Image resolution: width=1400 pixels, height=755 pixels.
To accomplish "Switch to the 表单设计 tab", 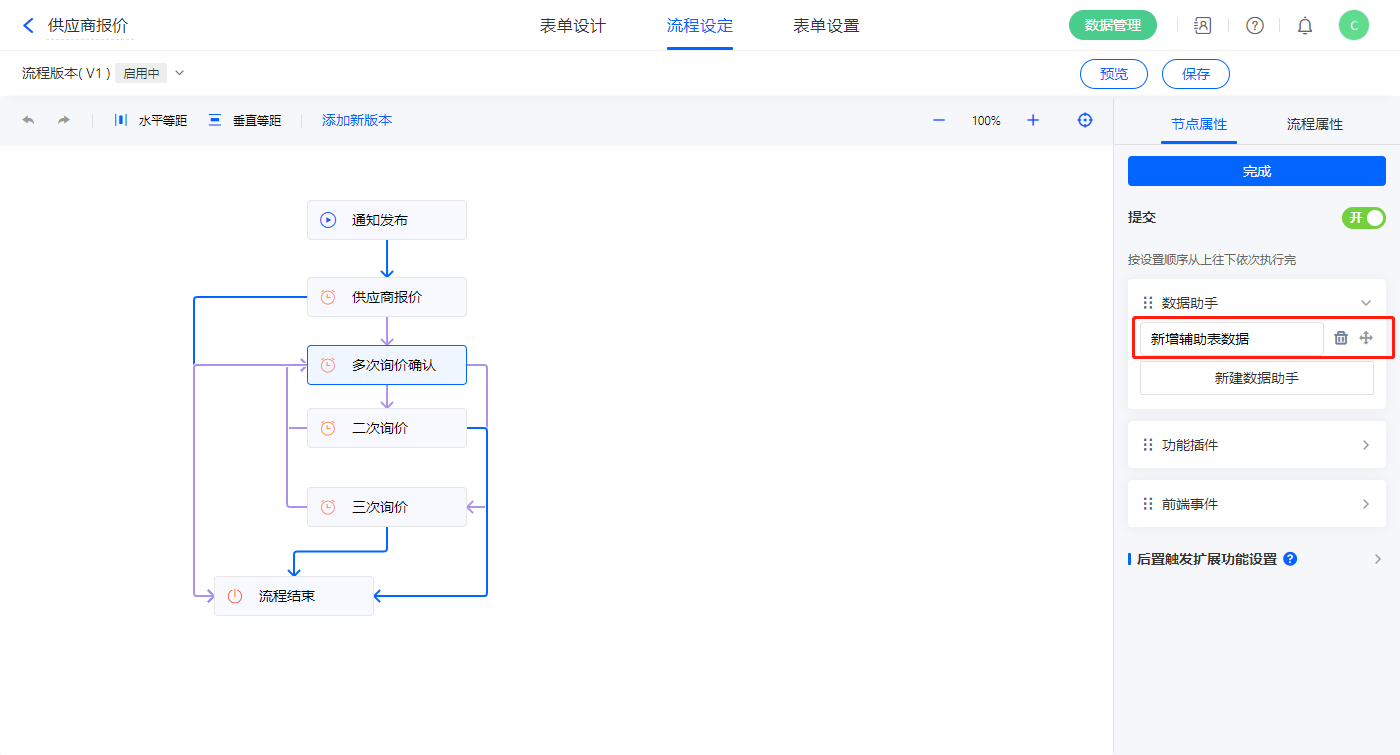I will [x=573, y=26].
